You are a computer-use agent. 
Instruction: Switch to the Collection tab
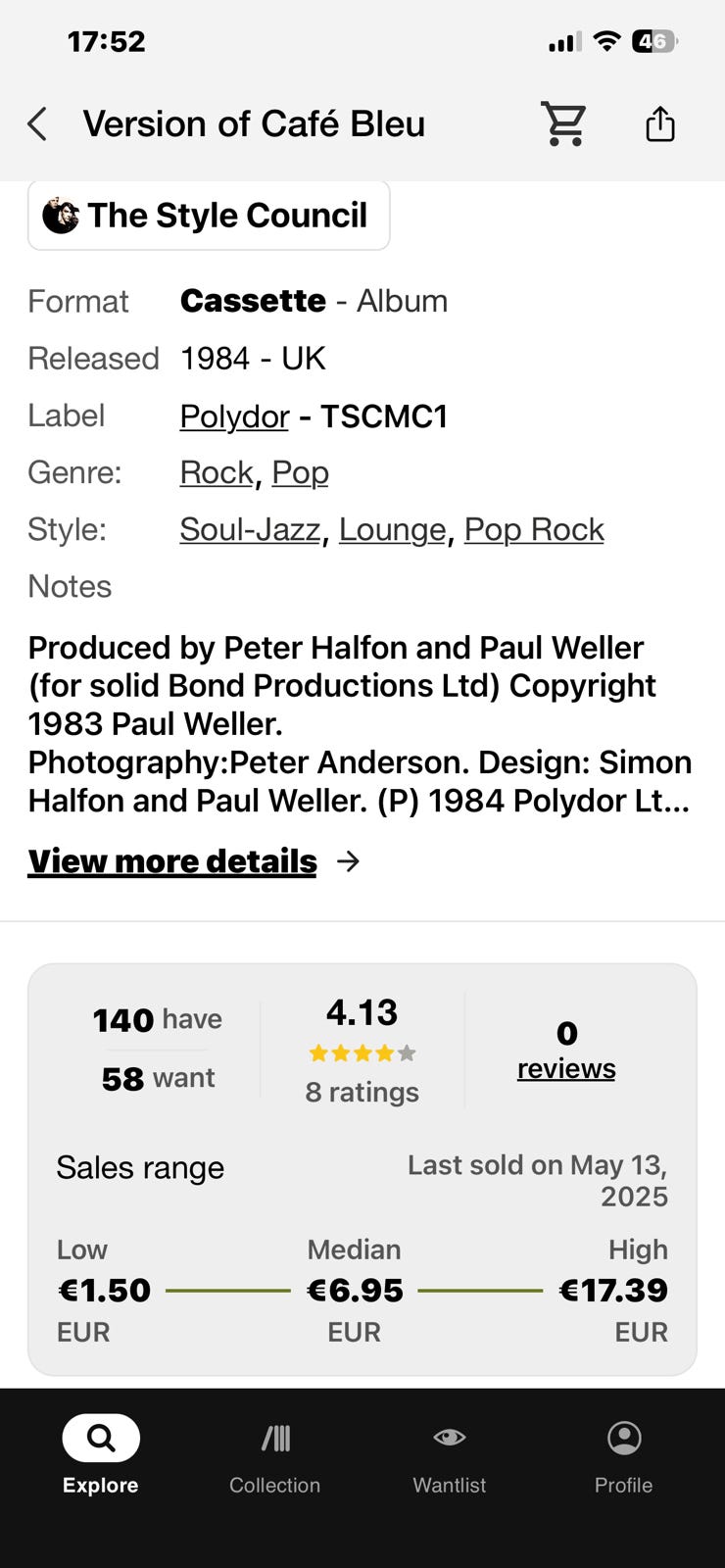(x=275, y=1456)
